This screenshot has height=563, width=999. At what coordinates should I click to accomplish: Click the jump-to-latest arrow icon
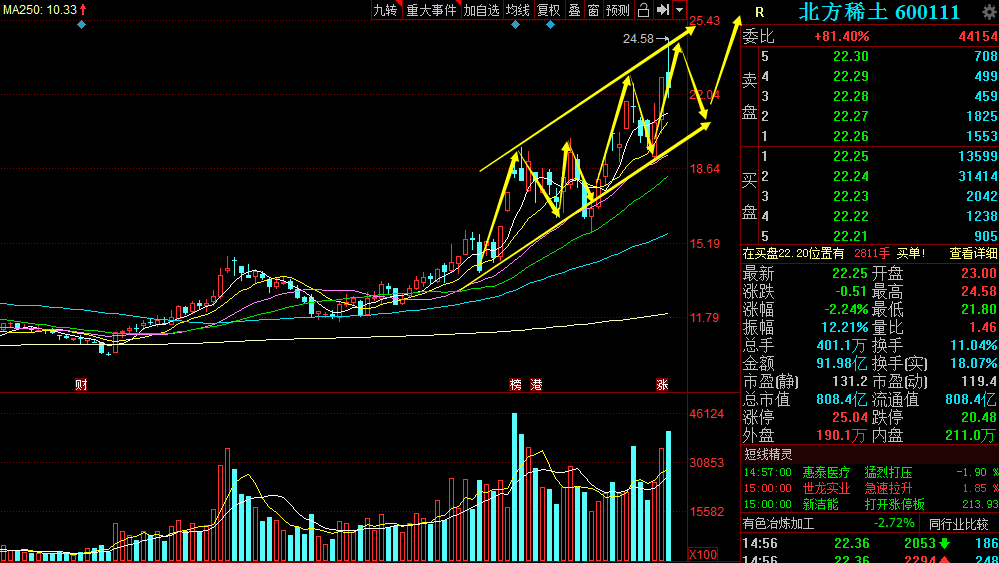663,10
